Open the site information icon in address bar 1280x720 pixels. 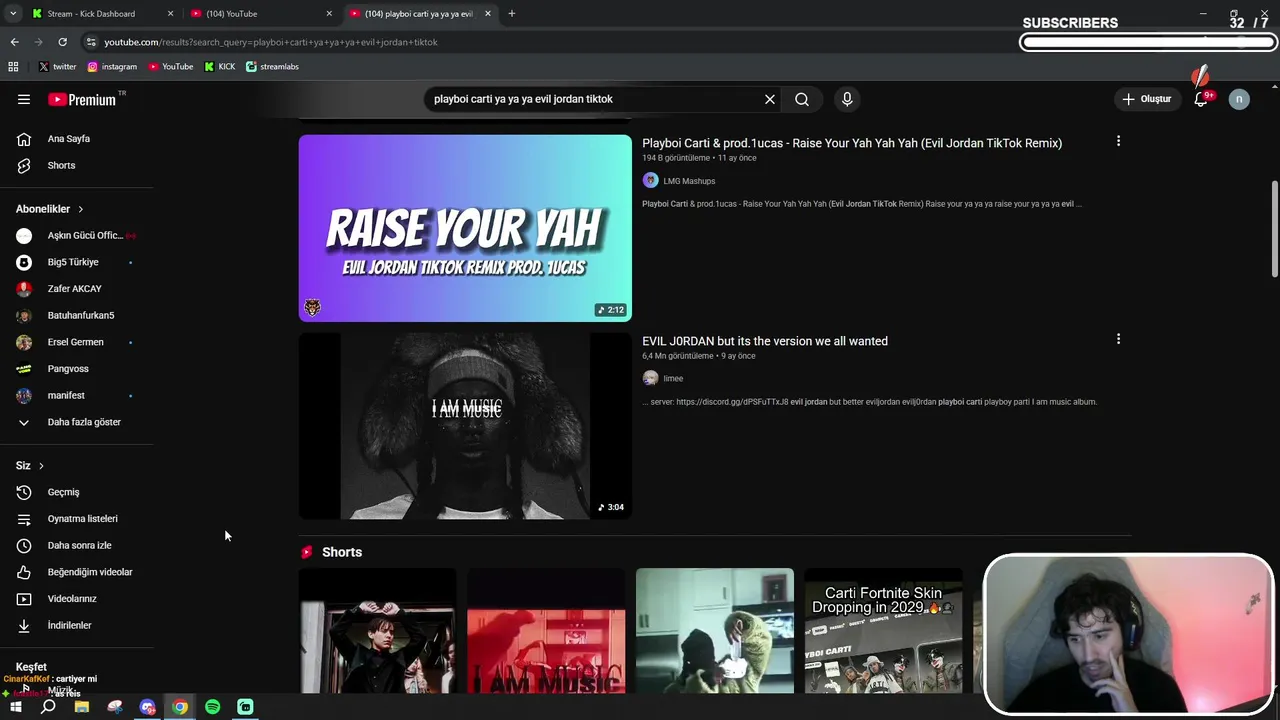point(91,42)
